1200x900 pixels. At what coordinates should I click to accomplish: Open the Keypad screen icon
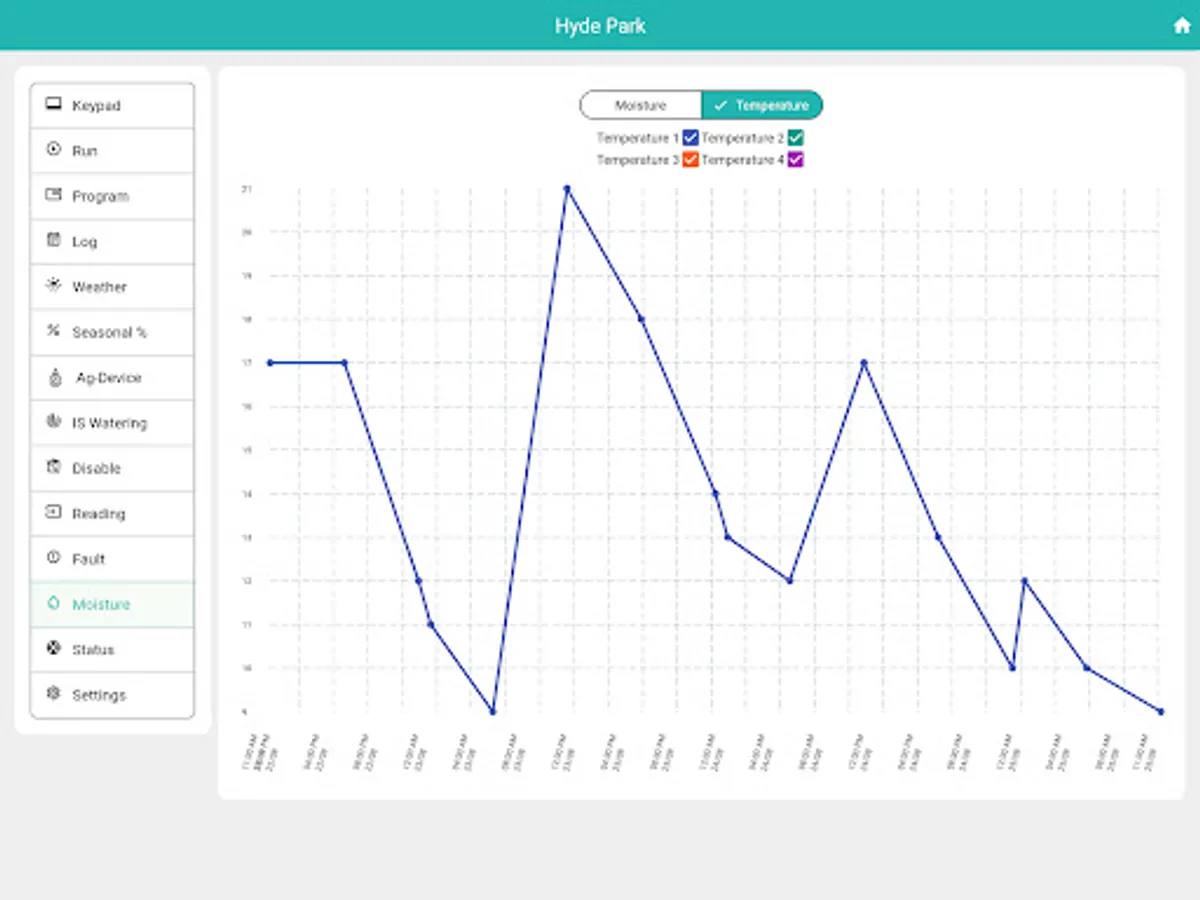click(53, 103)
